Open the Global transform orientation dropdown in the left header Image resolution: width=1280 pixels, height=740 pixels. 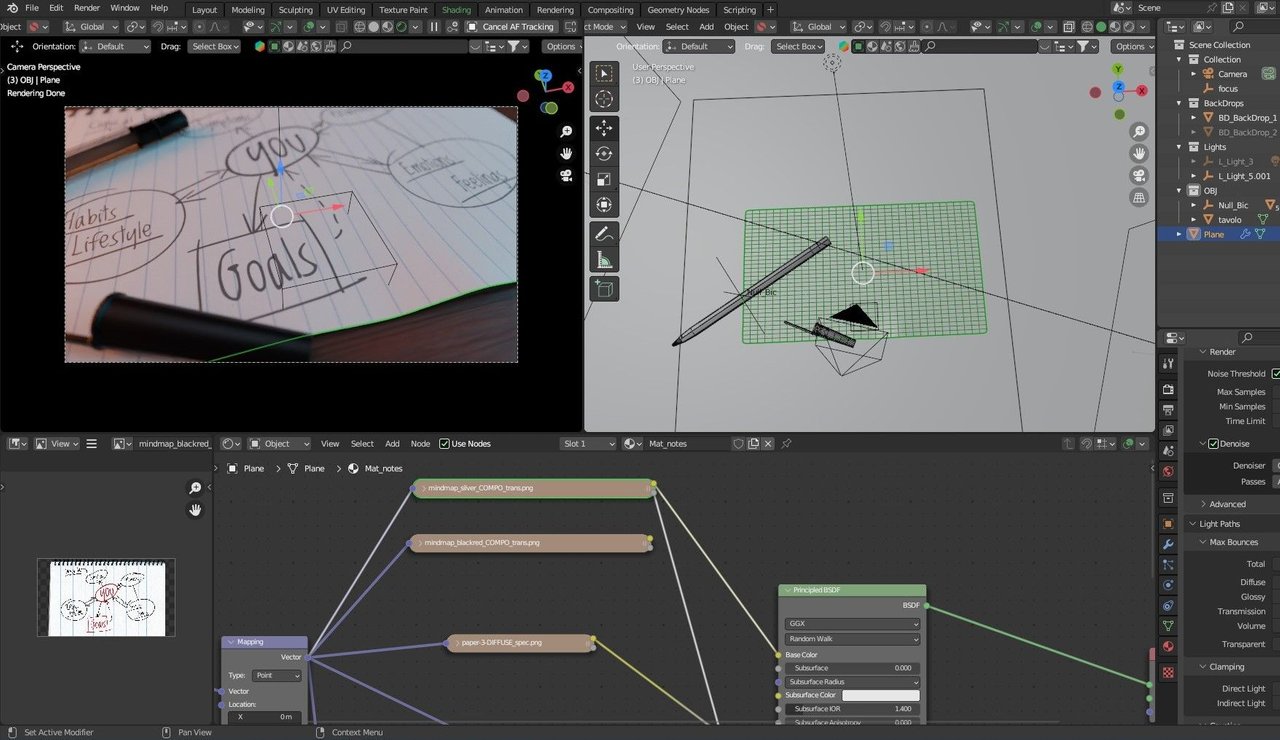coord(92,26)
